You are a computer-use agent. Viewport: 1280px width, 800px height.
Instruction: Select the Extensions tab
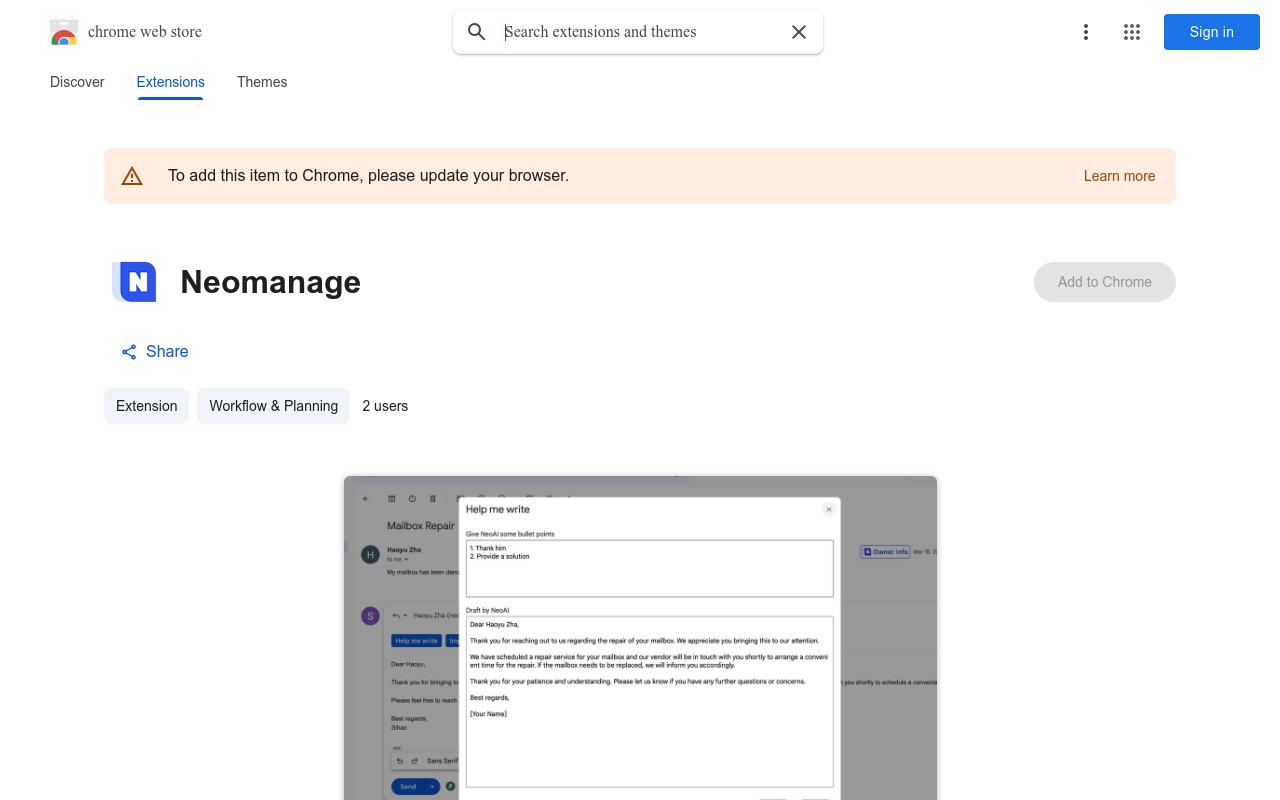pyautogui.click(x=171, y=82)
